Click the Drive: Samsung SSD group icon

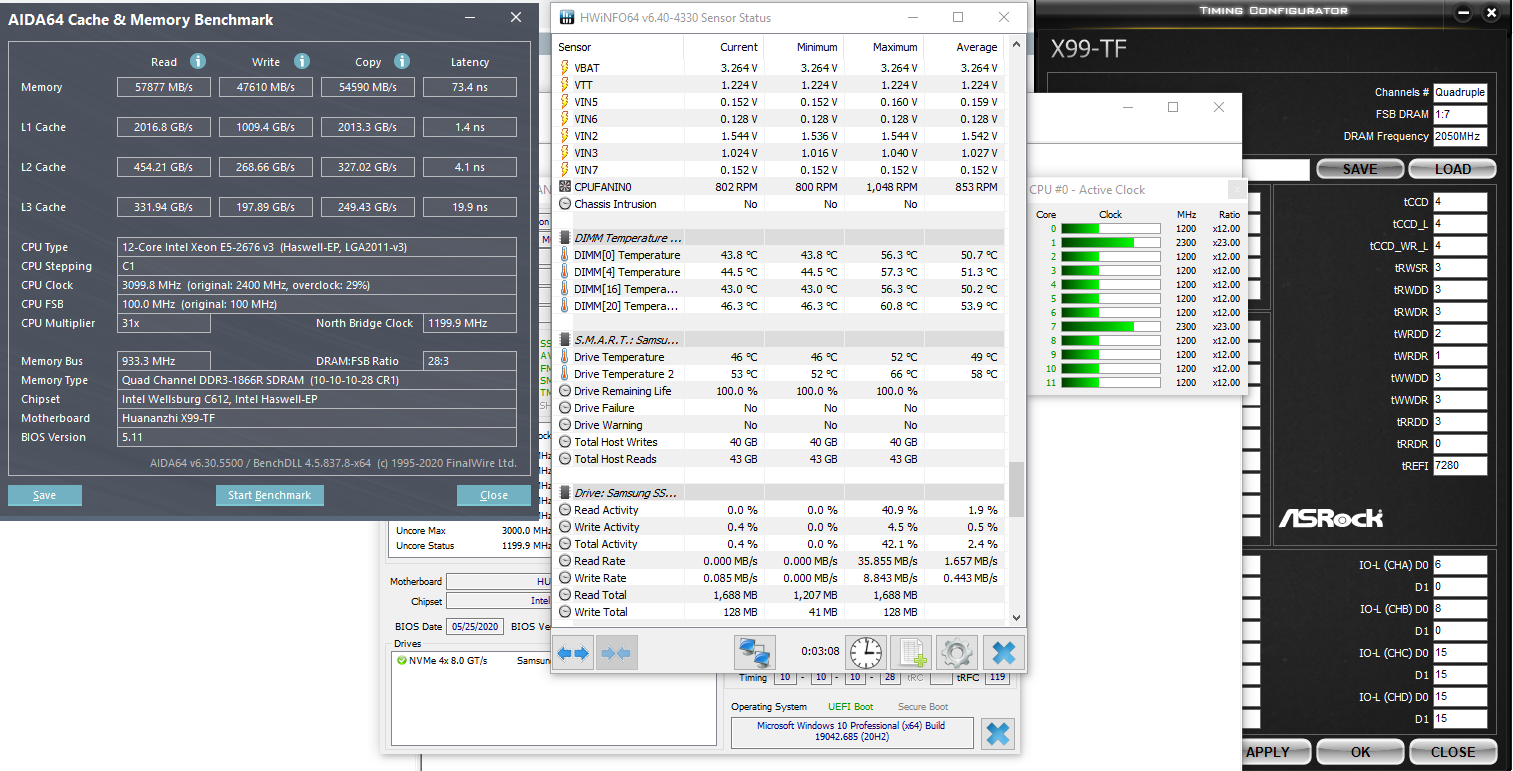[565, 493]
